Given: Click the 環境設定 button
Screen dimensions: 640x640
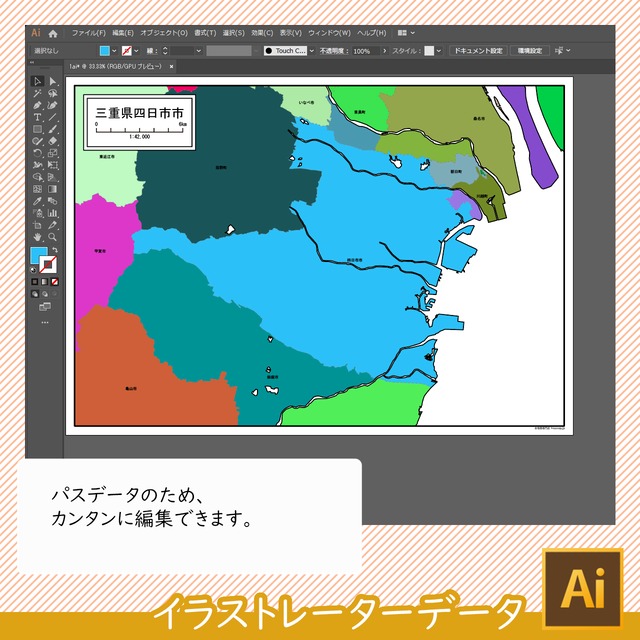Looking at the screenshot, I should click(529, 51).
